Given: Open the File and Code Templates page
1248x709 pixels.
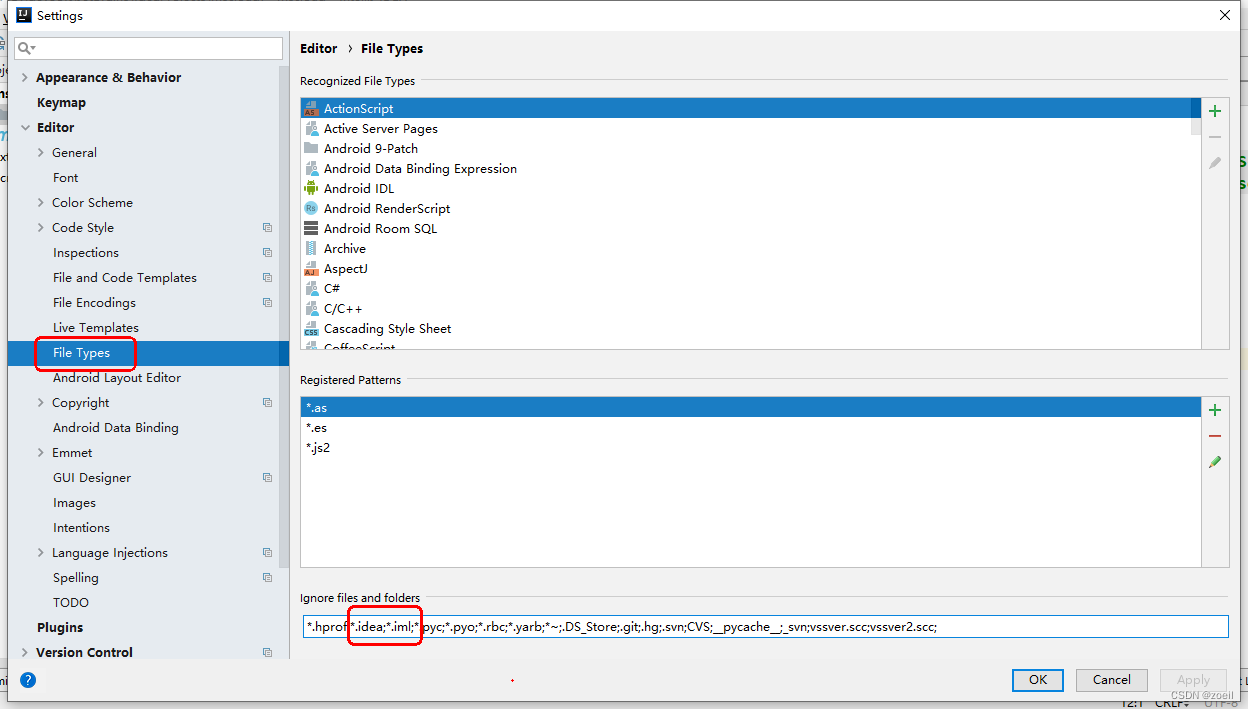Looking at the screenshot, I should click(x=125, y=277).
